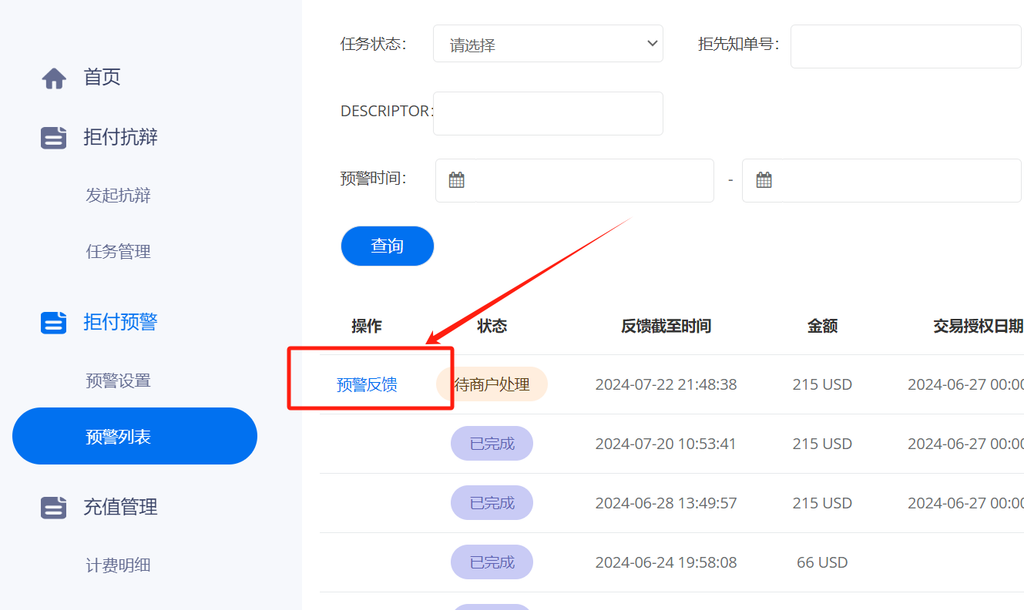Open 发起抗辩 in the sidebar

coord(118,195)
